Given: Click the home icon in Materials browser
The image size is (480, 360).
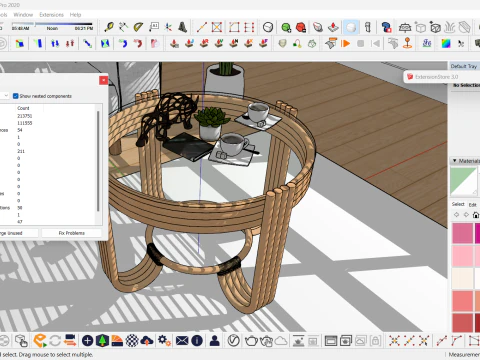Looking at the screenshot, I should click(476, 215).
